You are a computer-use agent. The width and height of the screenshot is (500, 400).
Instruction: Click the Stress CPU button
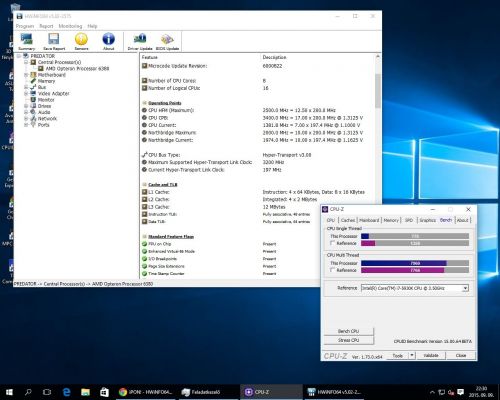pyautogui.click(x=349, y=340)
